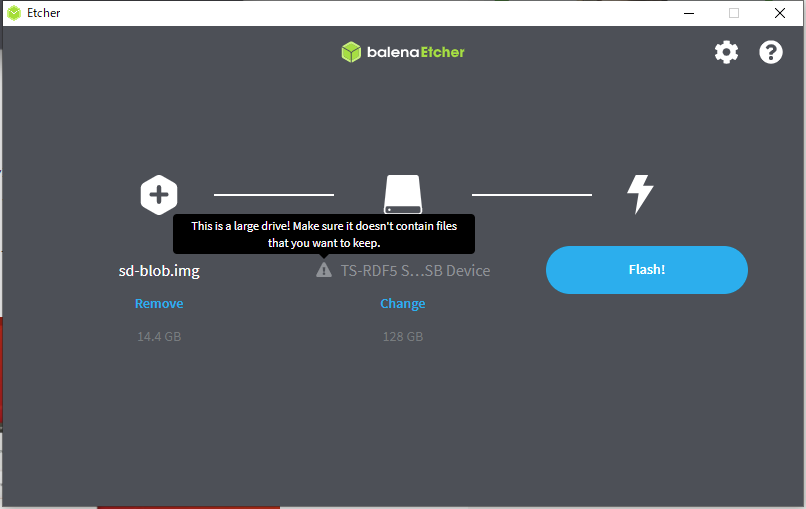Click the sd-blob.img file name
The height and width of the screenshot is (509, 806).
click(x=159, y=270)
